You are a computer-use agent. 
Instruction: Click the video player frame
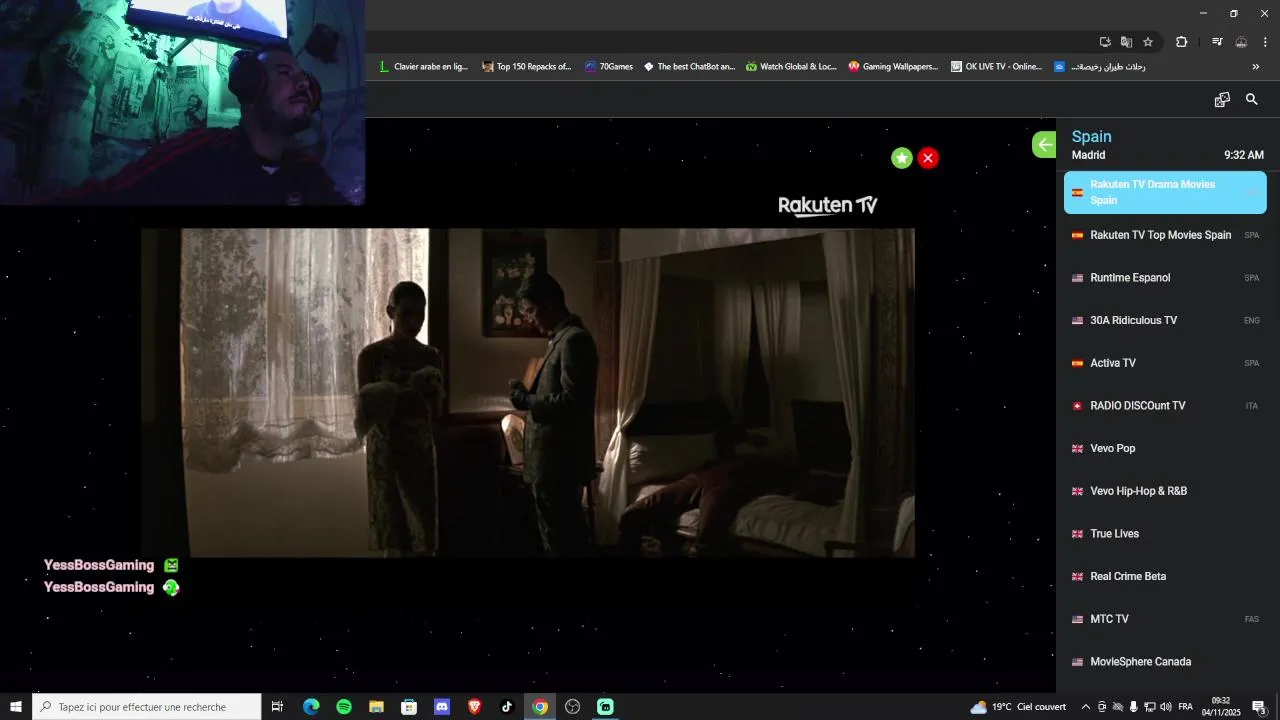527,392
